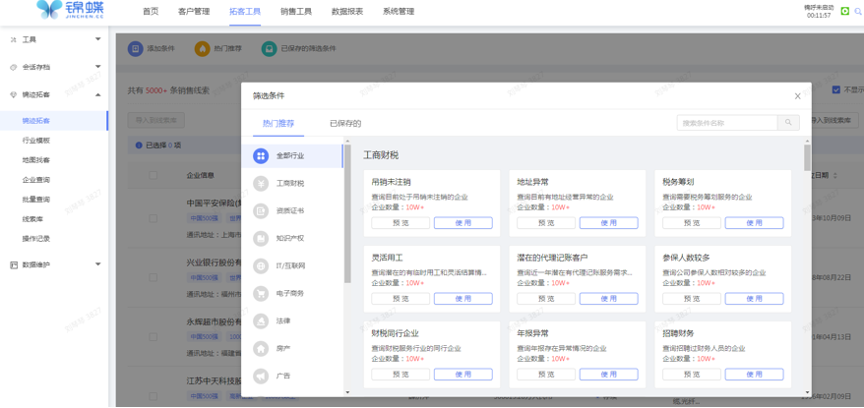Select the 广告 megaphone icon
The height and width of the screenshot is (408, 864).
pyautogui.click(x=261, y=376)
